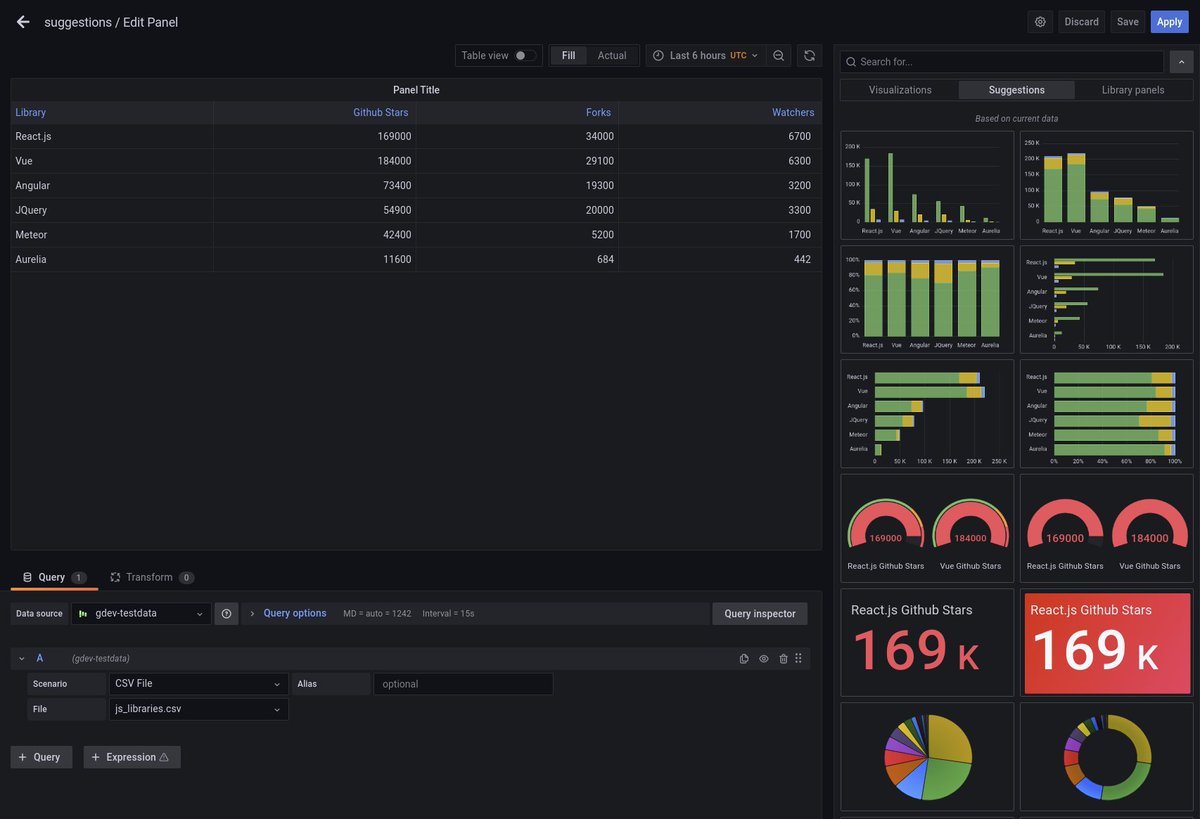
Task: Open the Scenario CSV File dropdown
Action: (199, 684)
